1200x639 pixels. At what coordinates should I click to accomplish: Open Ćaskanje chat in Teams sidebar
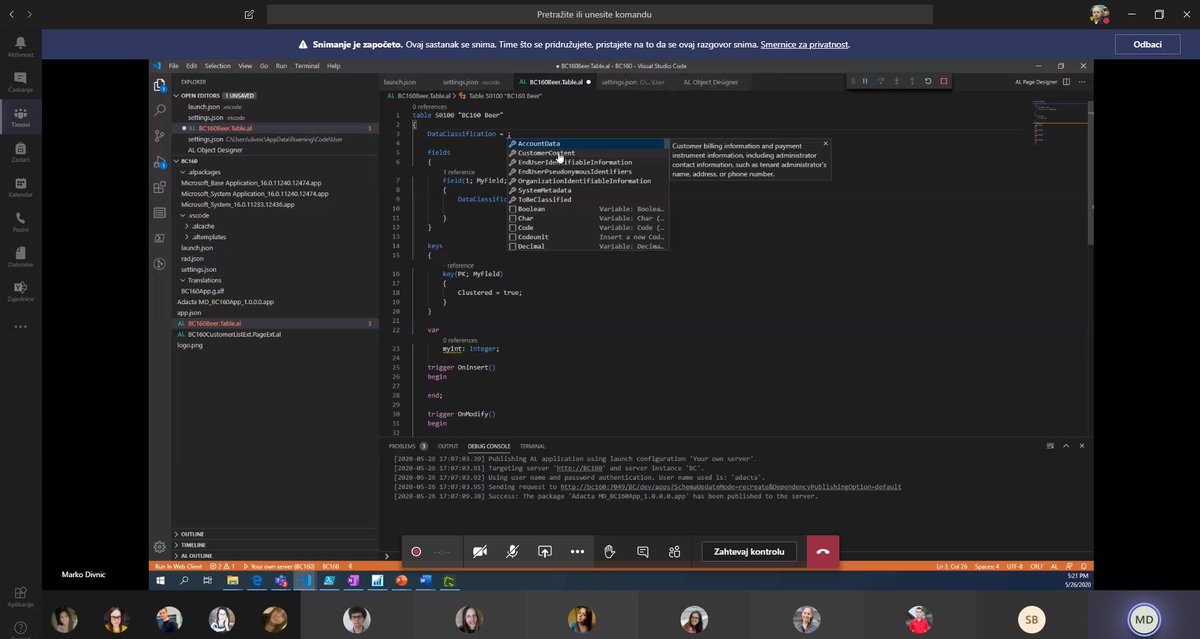pos(20,81)
